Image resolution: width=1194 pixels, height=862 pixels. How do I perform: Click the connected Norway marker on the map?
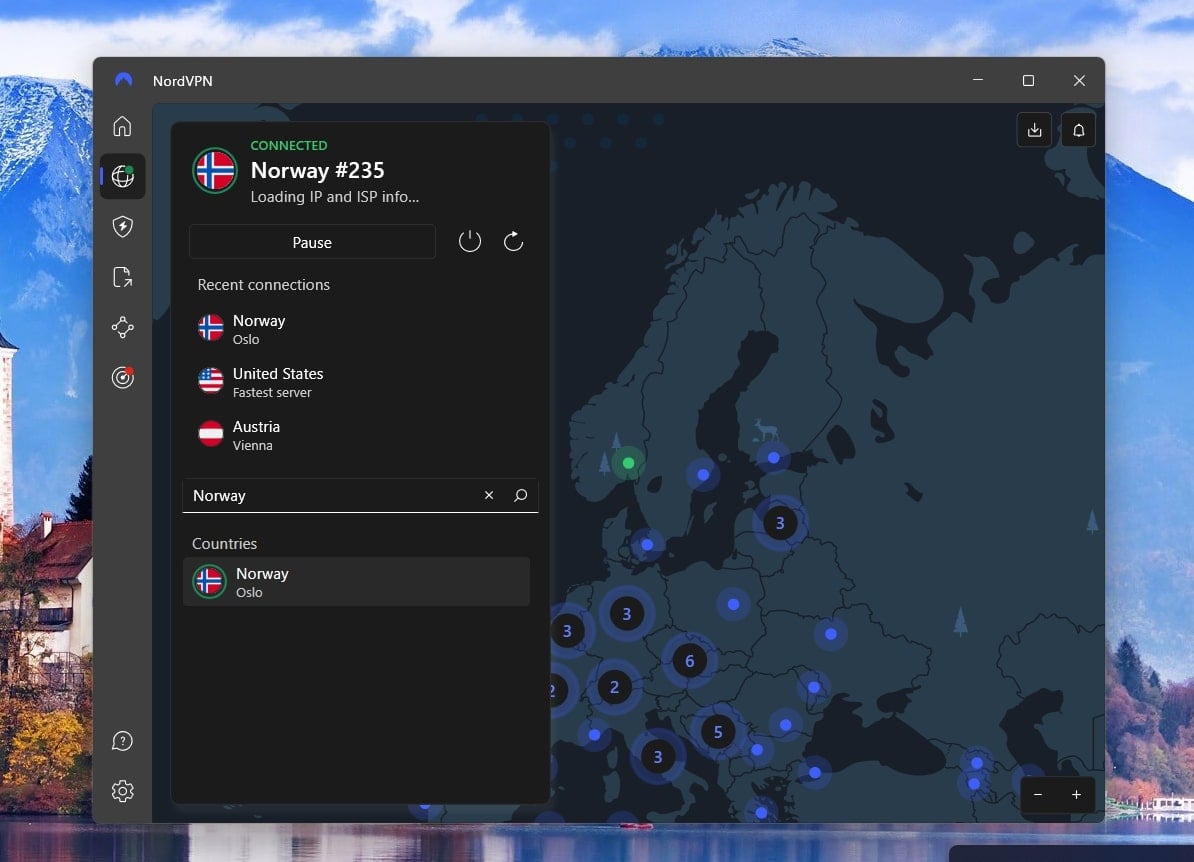(628, 462)
